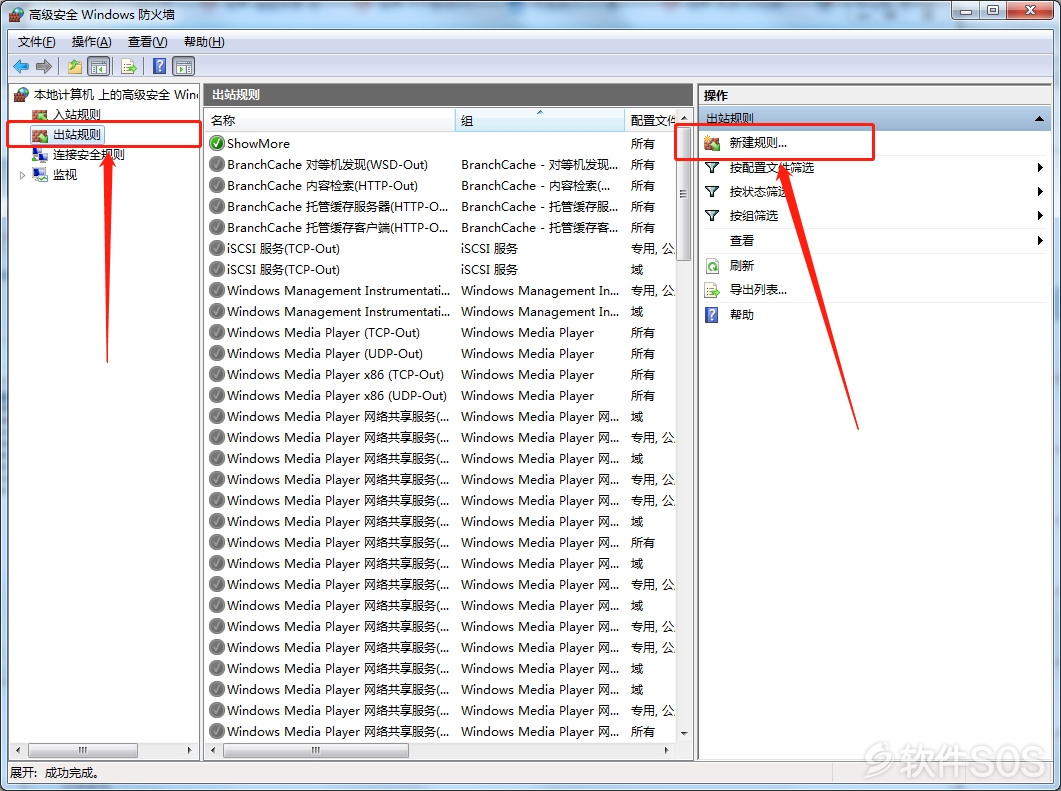Viewport: 1061px width, 791px height.
Task: Click the 出站规则 tree icon
Action: click(x=40, y=135)
